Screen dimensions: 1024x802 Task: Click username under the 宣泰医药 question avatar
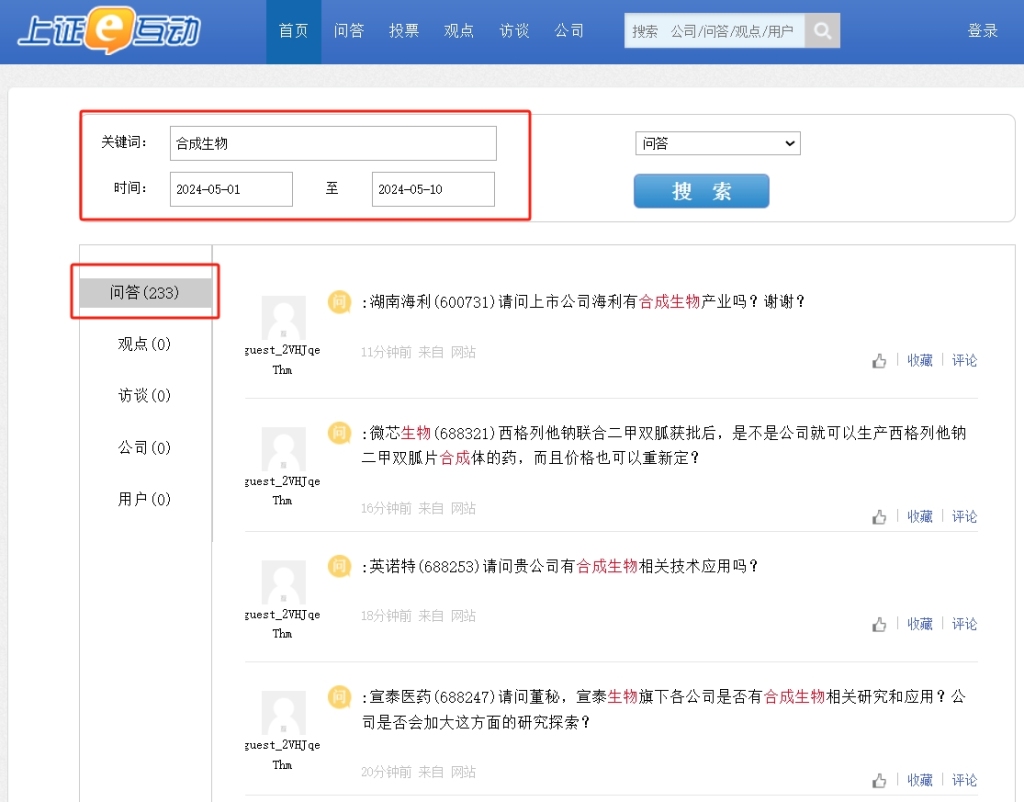[282, 755]
